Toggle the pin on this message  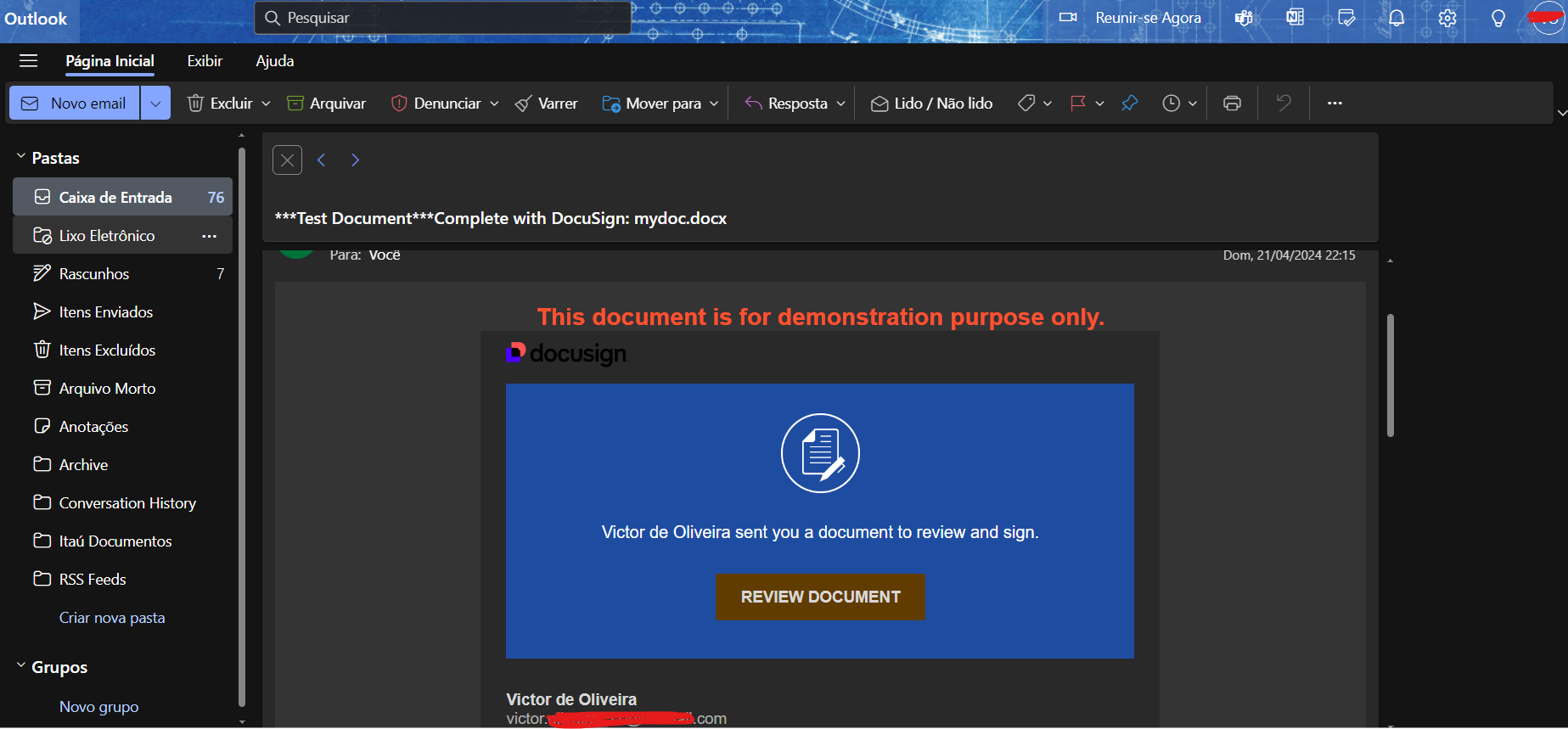click(1129, 103)
